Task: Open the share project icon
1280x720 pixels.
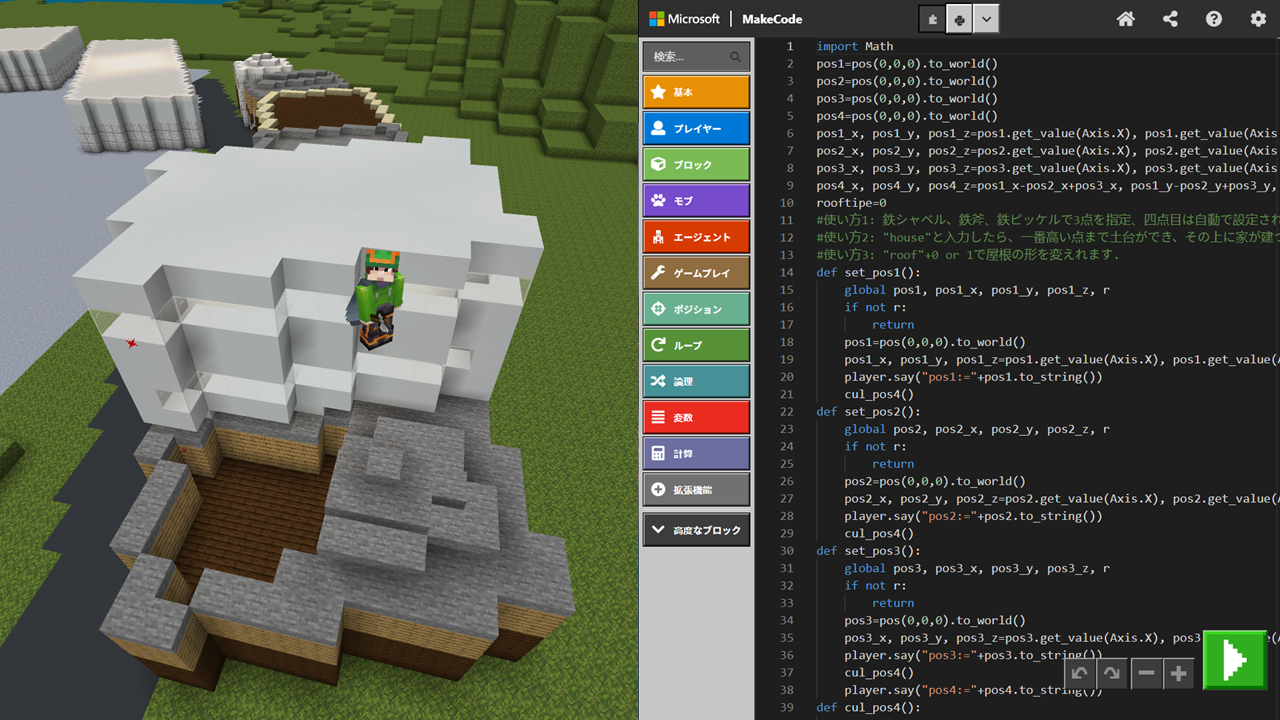Action: coord(1170,19)
